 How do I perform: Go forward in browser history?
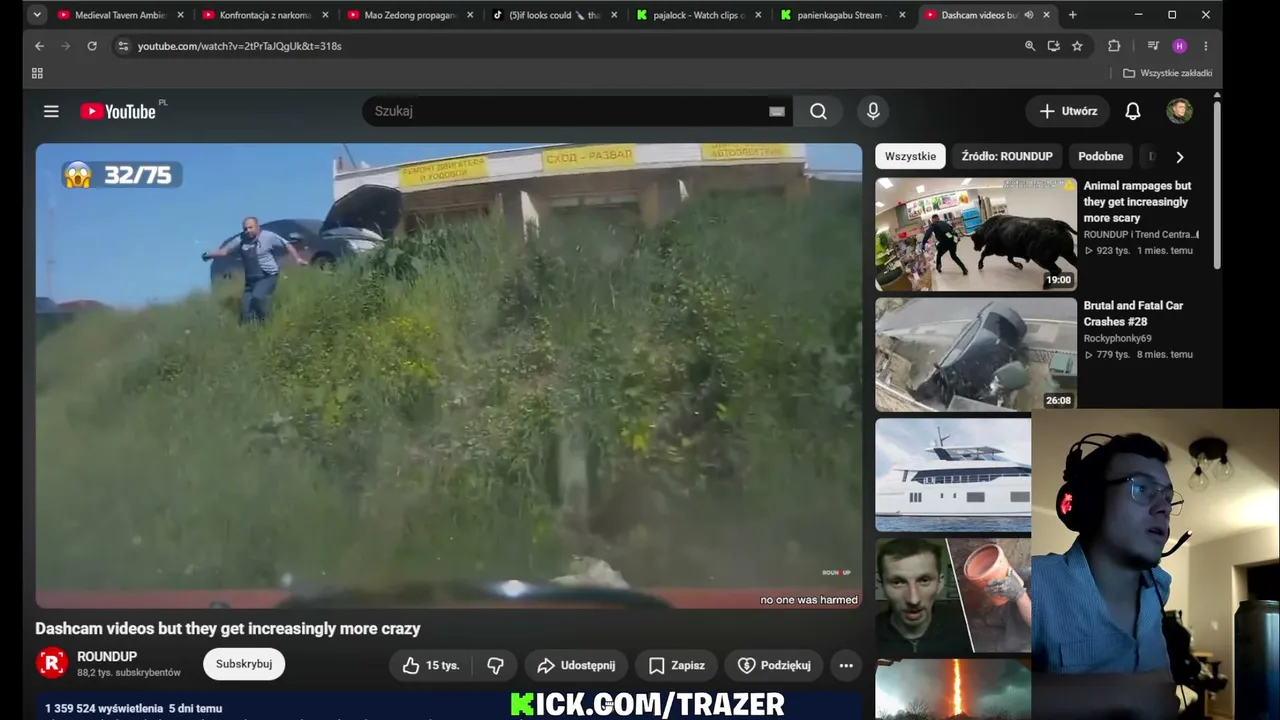tap(65, 46)
